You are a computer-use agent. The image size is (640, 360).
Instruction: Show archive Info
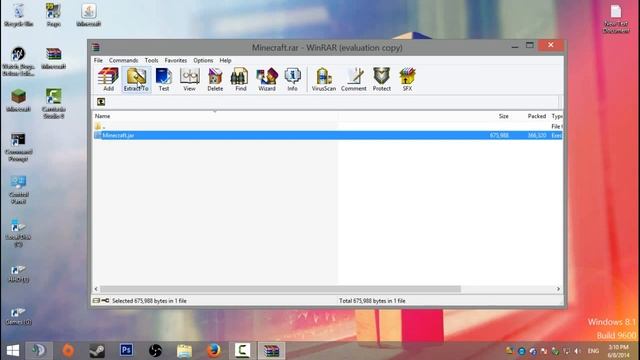coord(292,79)
